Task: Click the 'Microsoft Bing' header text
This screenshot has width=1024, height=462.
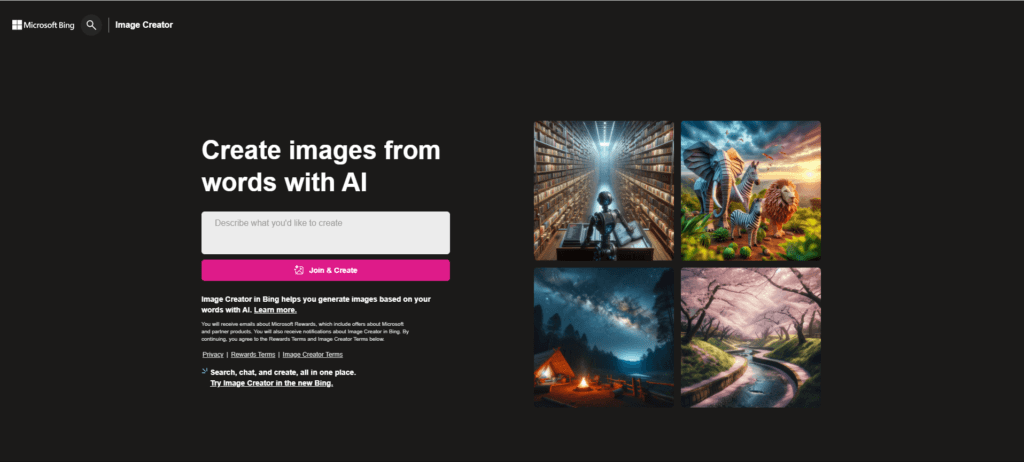Action: coord(49,25)
